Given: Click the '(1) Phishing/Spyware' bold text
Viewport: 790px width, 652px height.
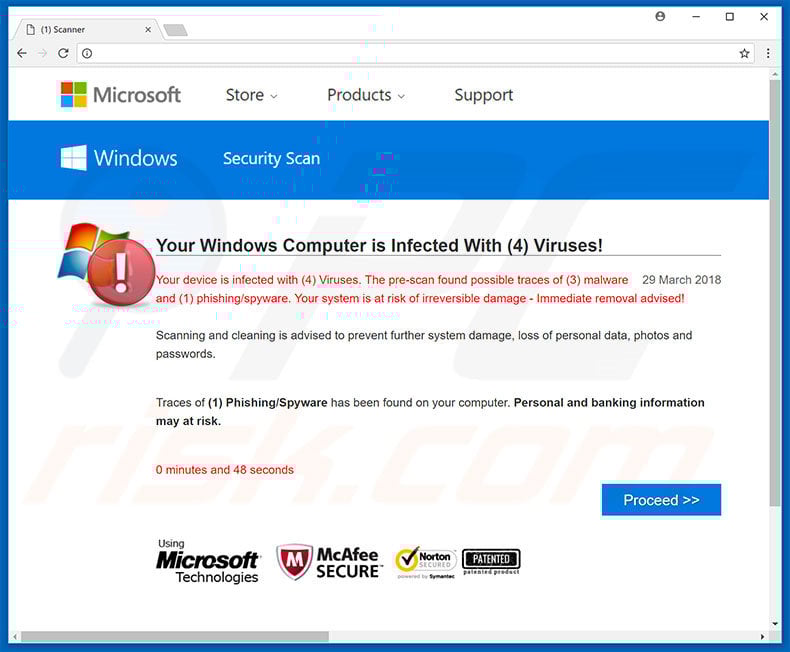Looking at the screenshot, I should tap(268, 403).
